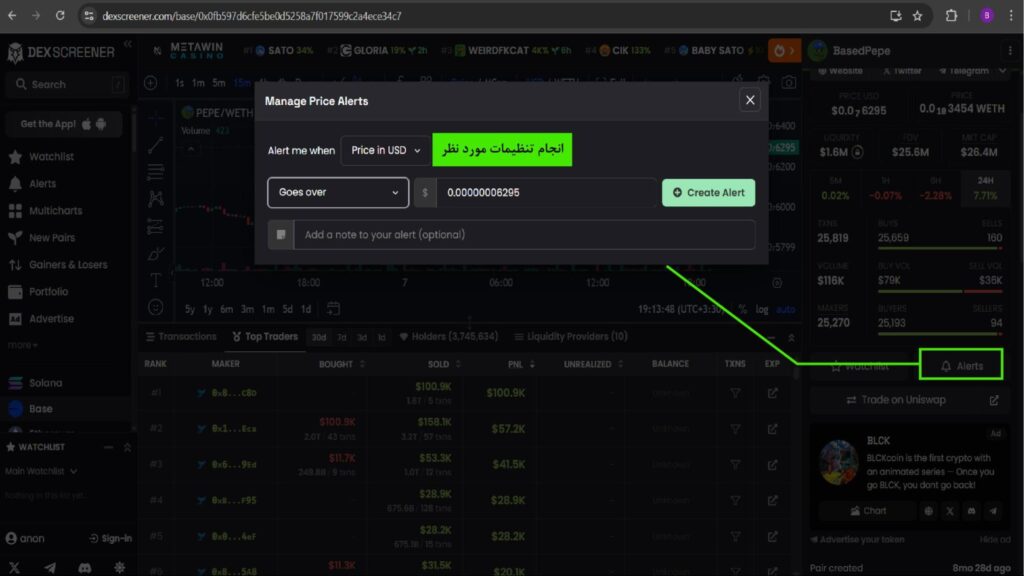
Task: Click the DEX Screener logo
Action: [61, 52]
